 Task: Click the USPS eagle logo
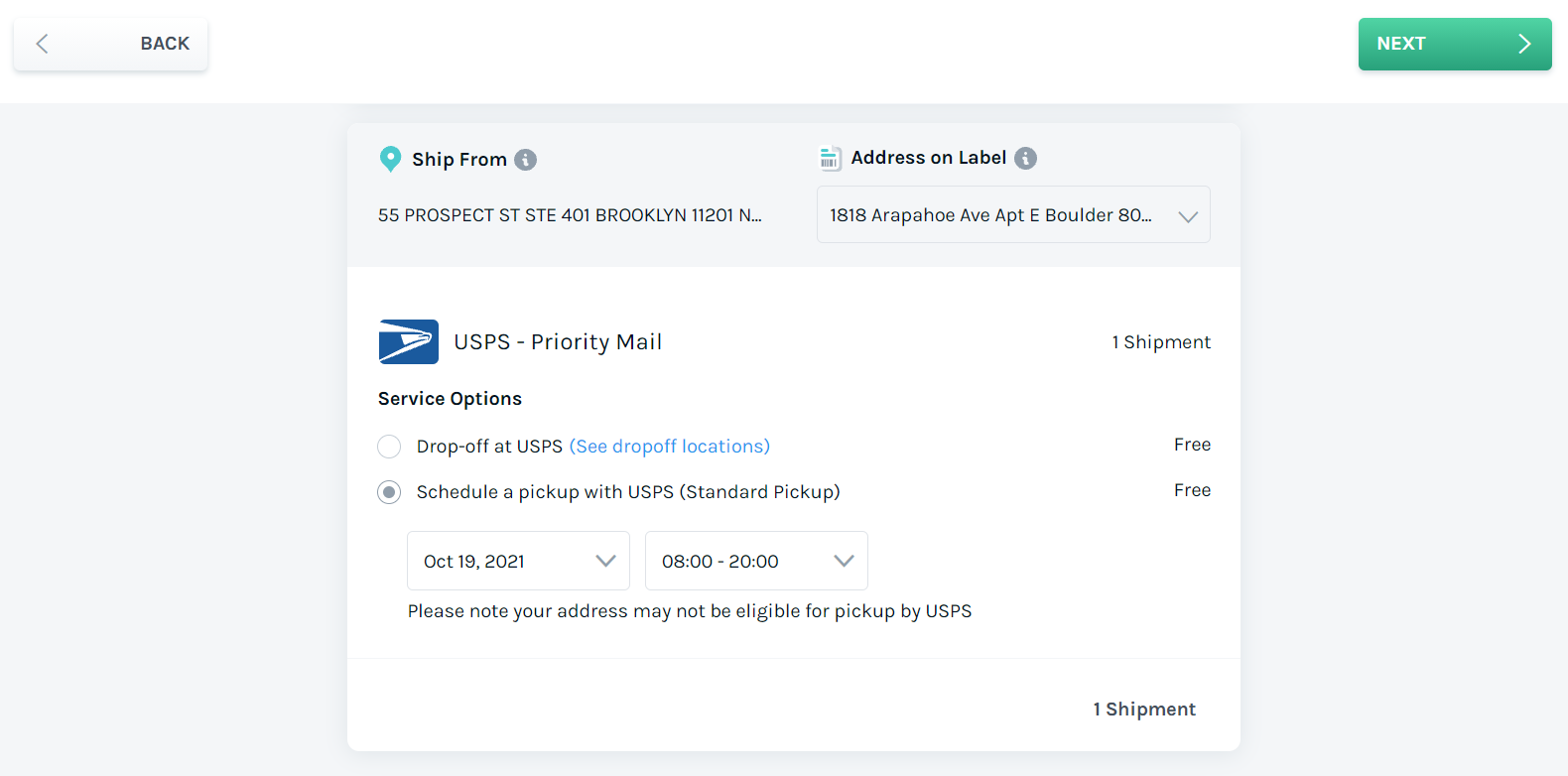point(409,341)
